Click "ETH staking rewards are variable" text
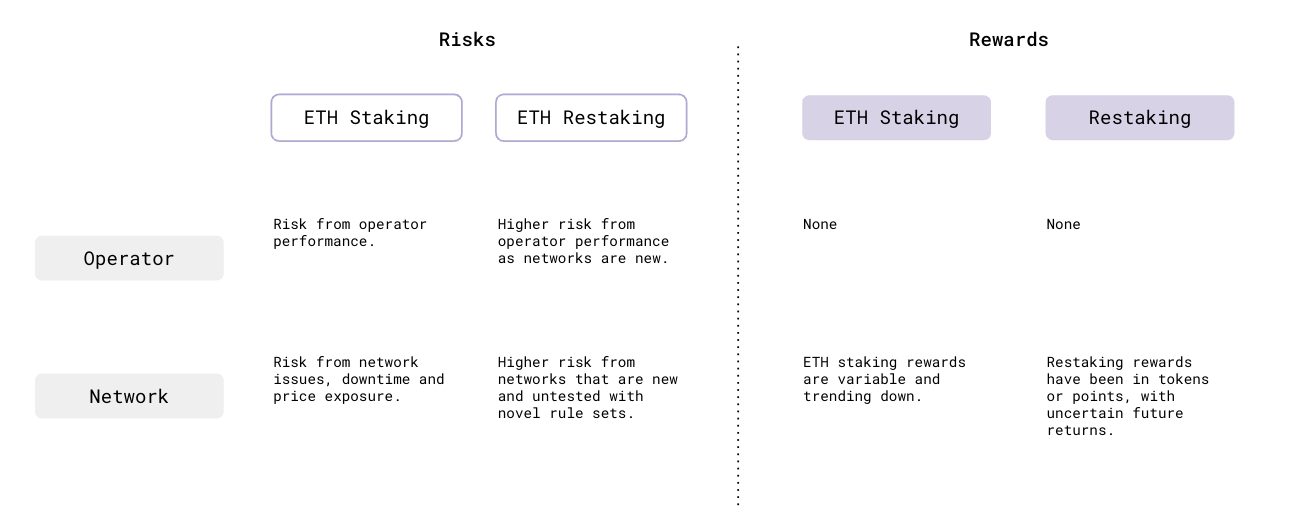Viewport: 1314px width, 508px height. pos(884,370)
